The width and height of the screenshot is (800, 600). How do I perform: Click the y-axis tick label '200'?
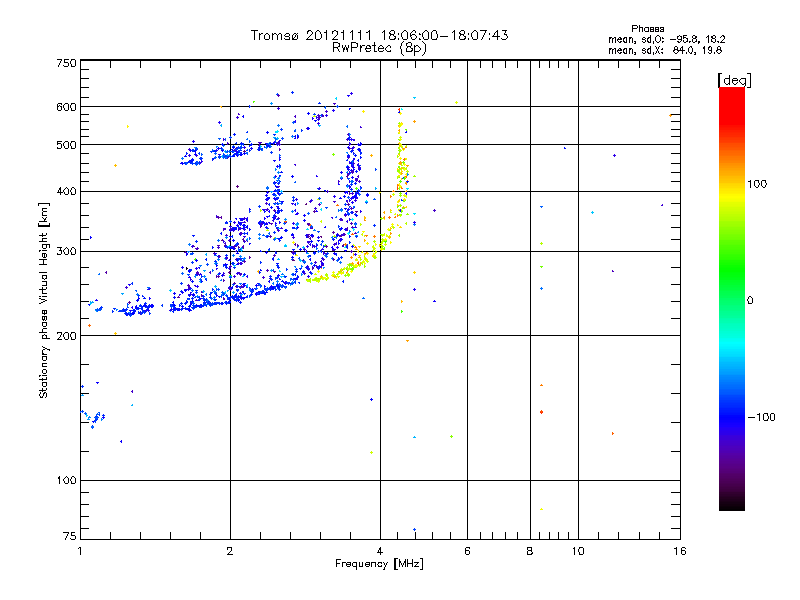[x=67, y=336]
